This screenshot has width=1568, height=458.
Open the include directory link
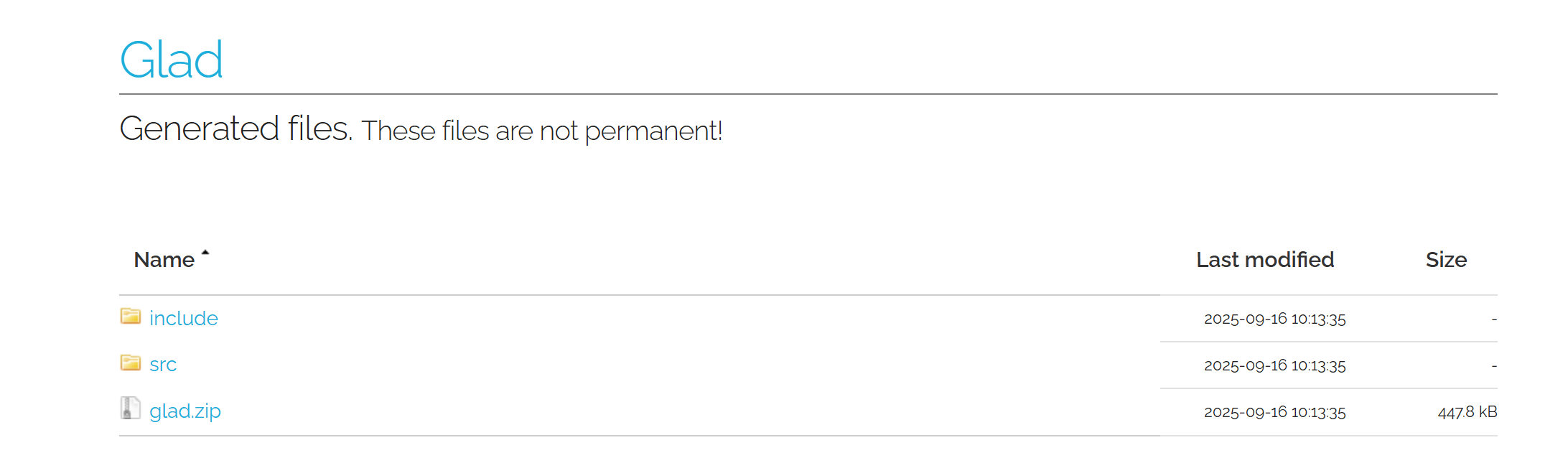point(184,318)
